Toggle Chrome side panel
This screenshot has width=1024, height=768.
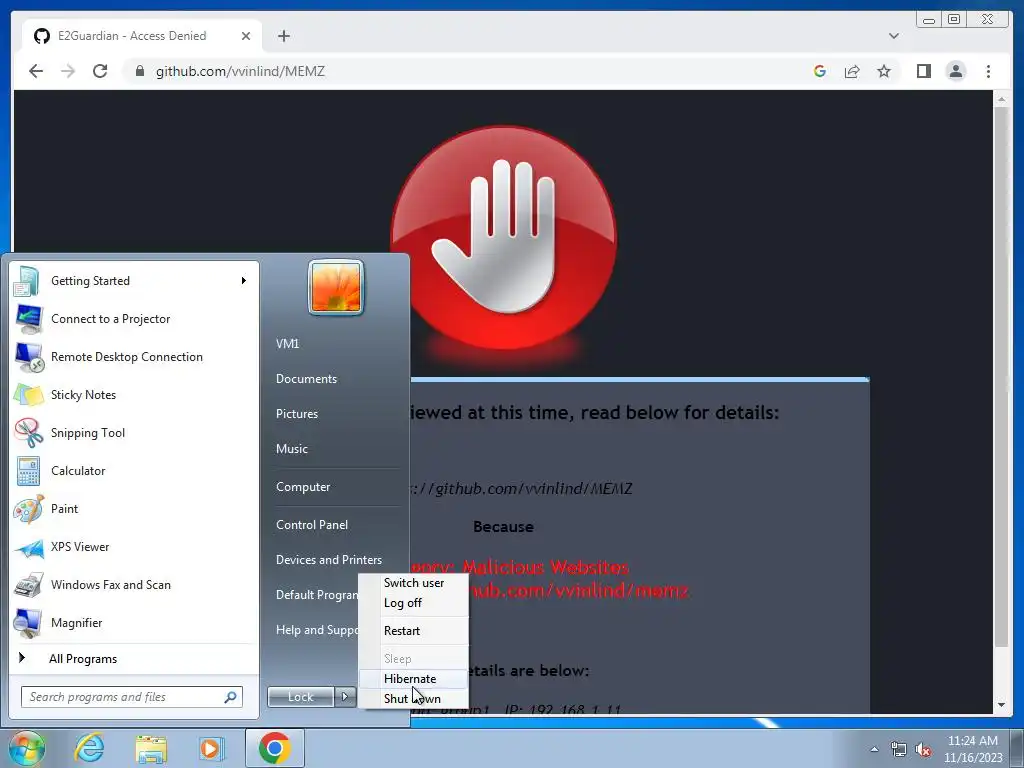click(x=923, y=71)
